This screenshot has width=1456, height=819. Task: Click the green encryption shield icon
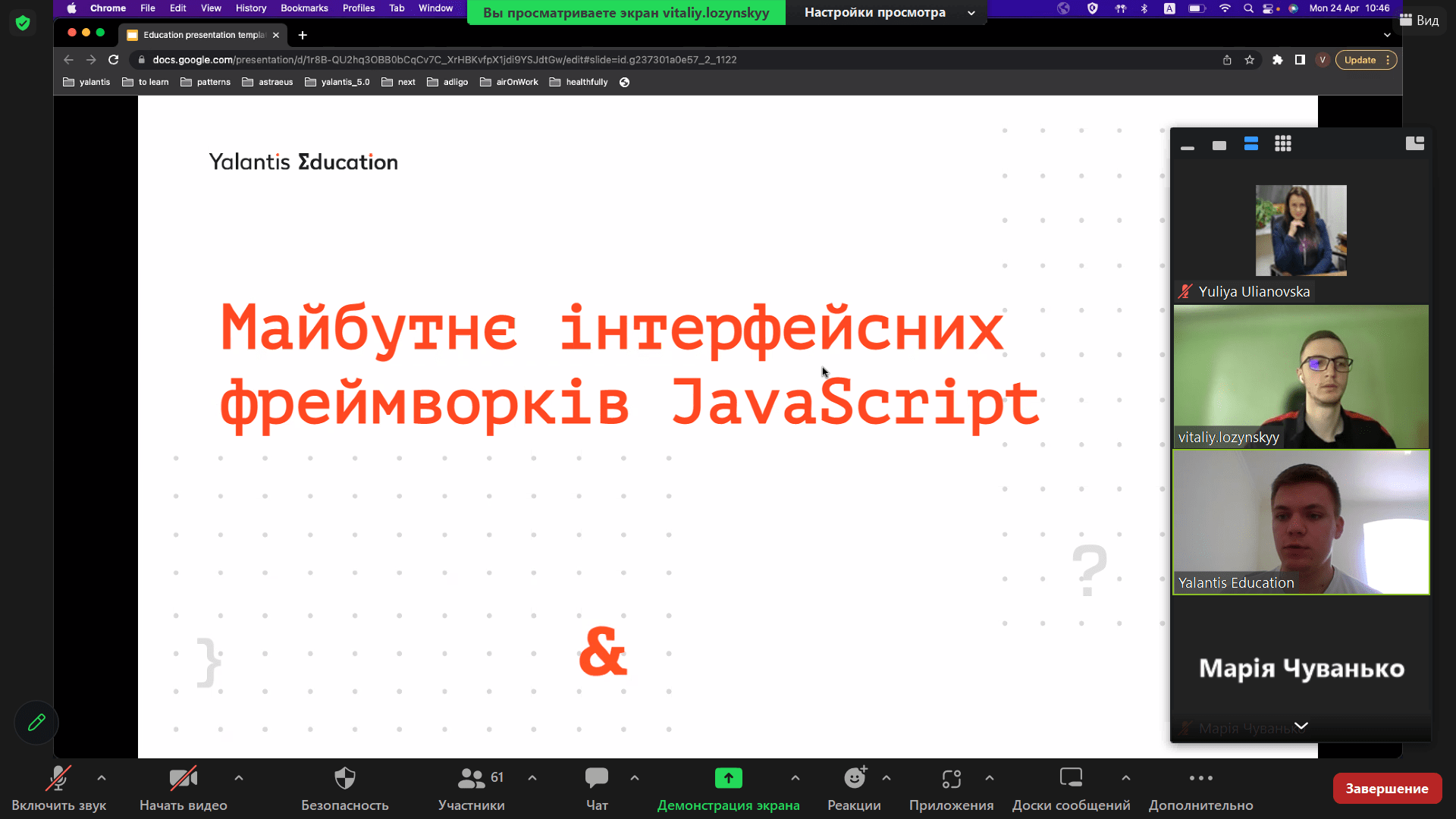[x=23, y=24]
